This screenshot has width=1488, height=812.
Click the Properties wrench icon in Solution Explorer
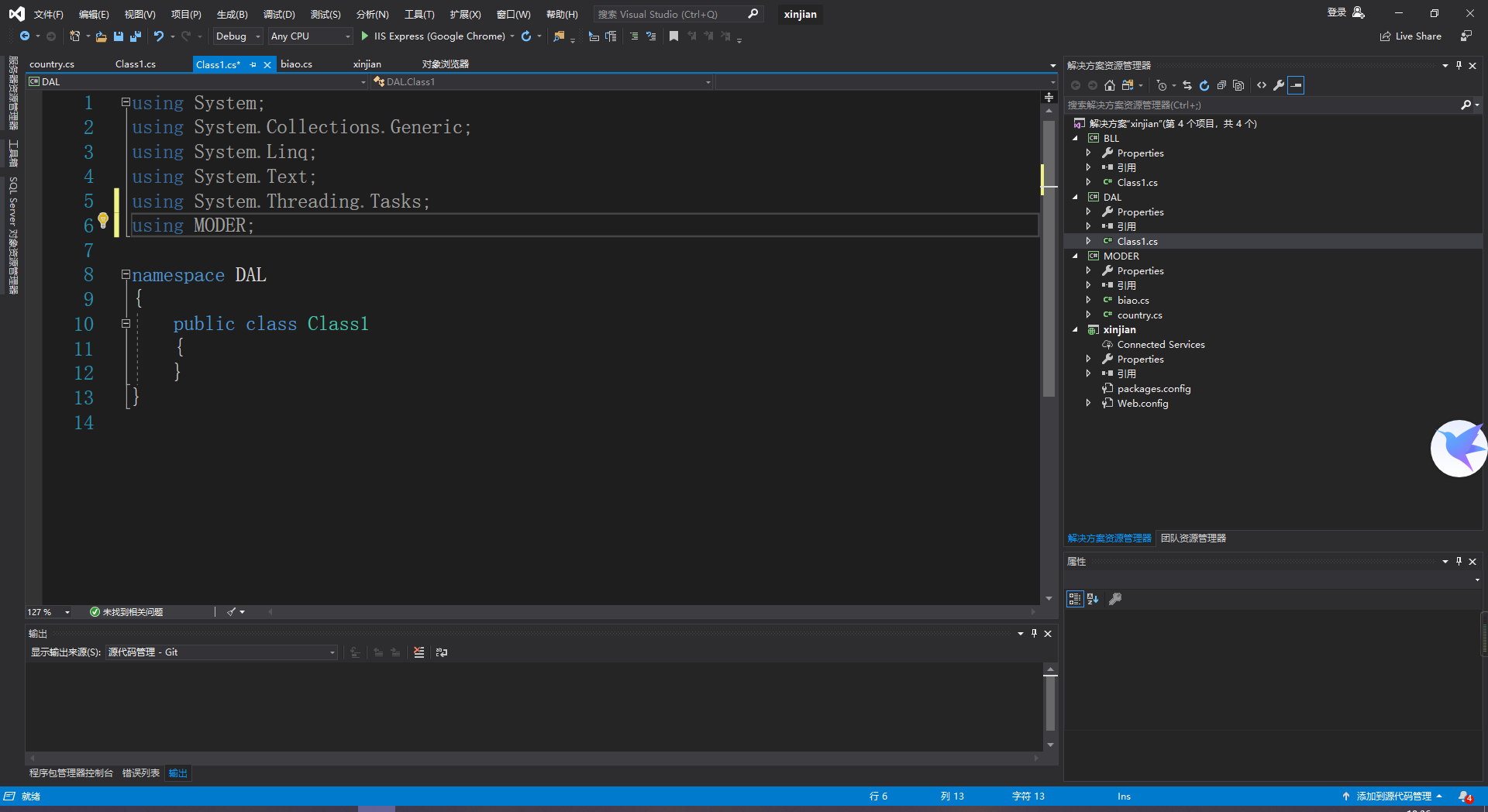(x=1279, y=85)
